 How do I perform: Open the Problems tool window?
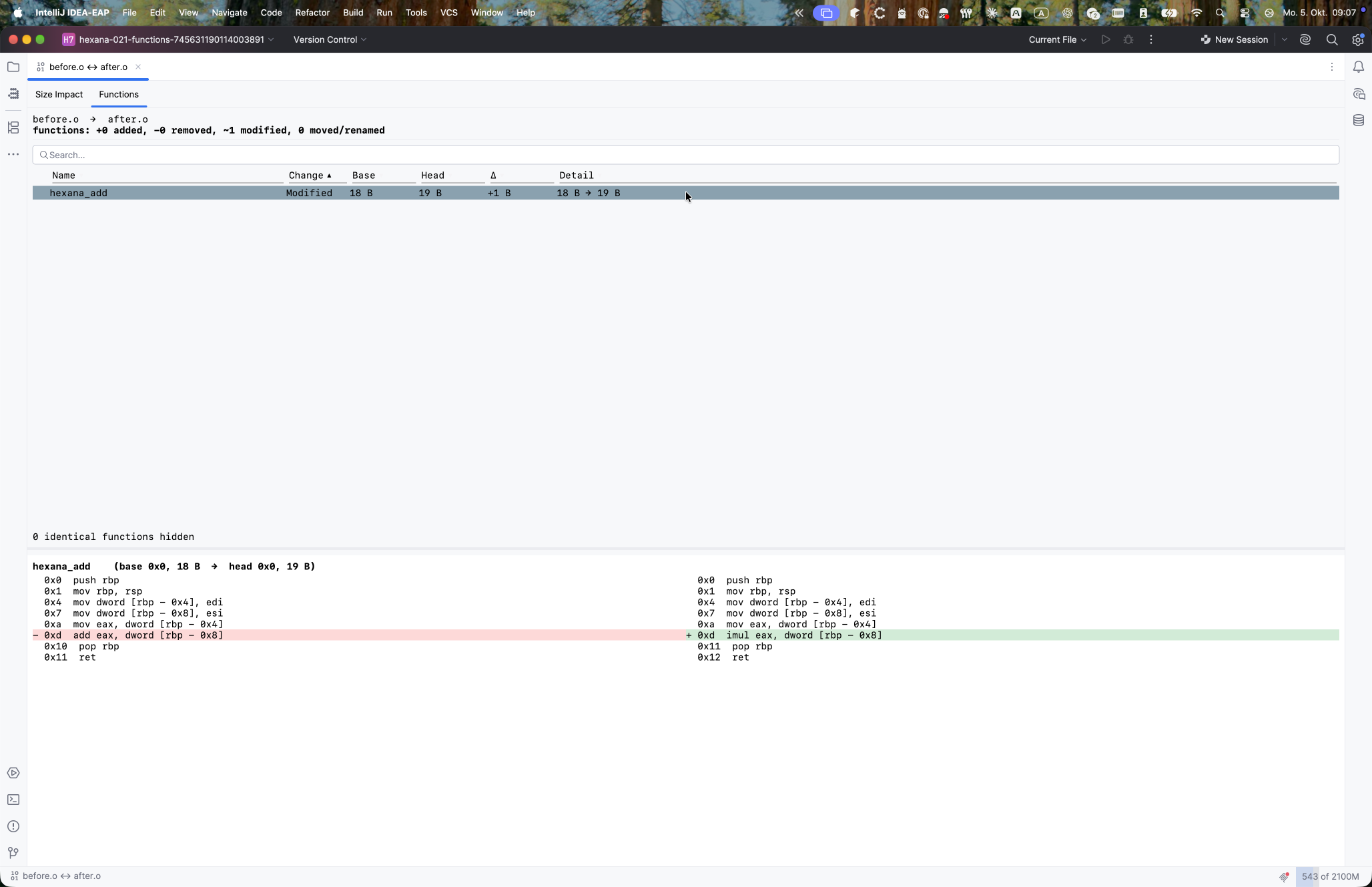click(x=13, y=826)
